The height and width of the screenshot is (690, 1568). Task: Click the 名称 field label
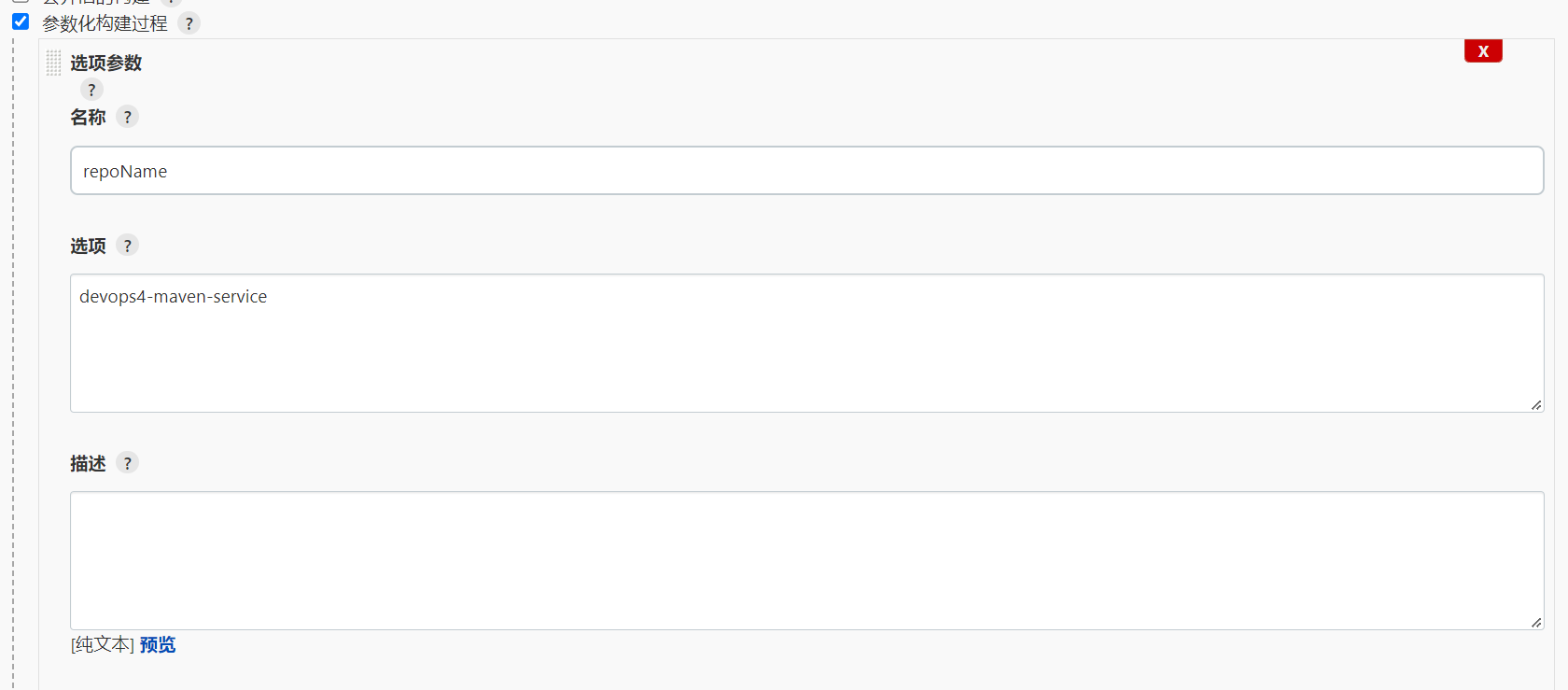88,117
